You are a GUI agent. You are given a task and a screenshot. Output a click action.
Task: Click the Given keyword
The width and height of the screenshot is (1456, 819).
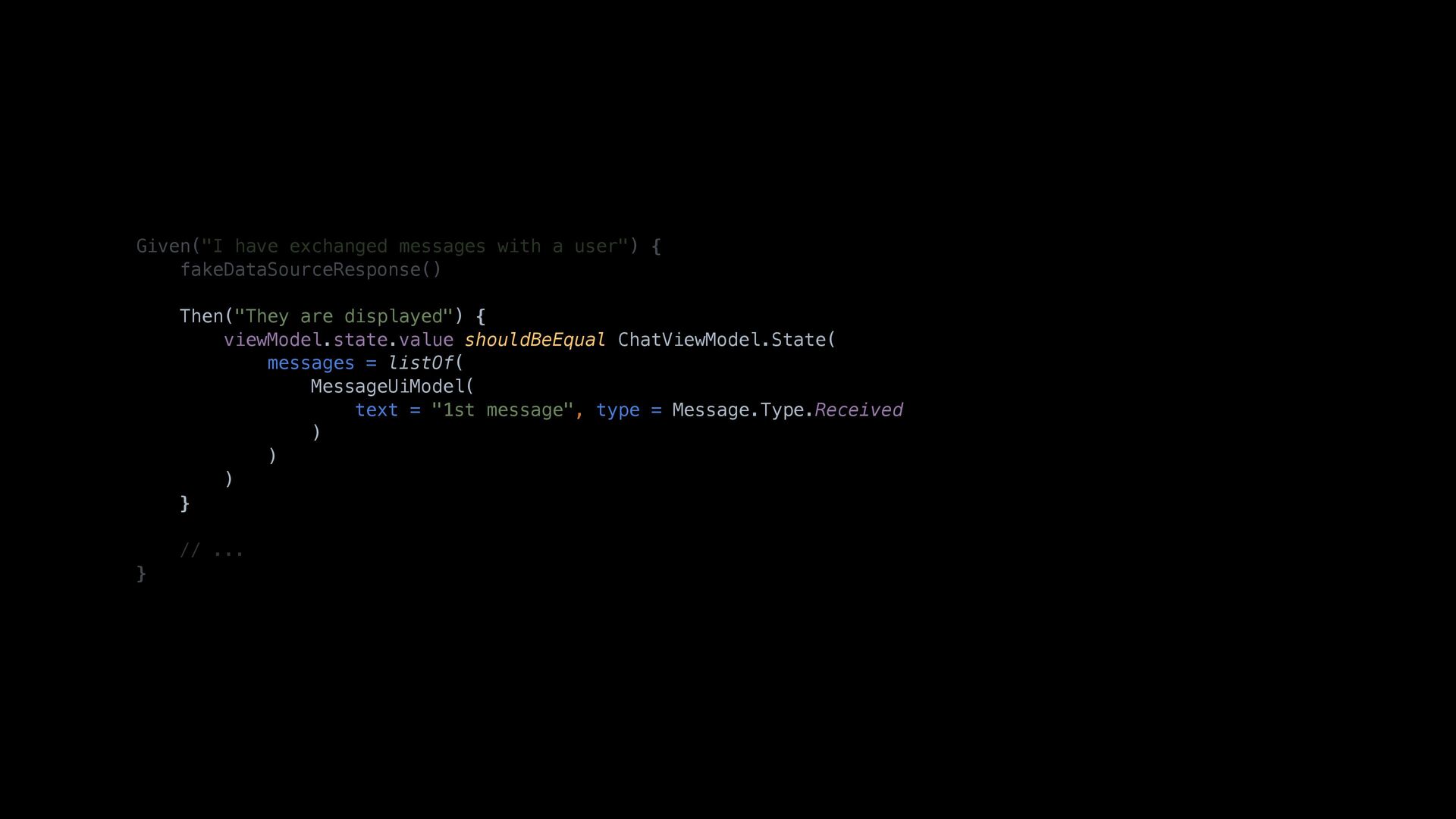click(x=163, y=246)
